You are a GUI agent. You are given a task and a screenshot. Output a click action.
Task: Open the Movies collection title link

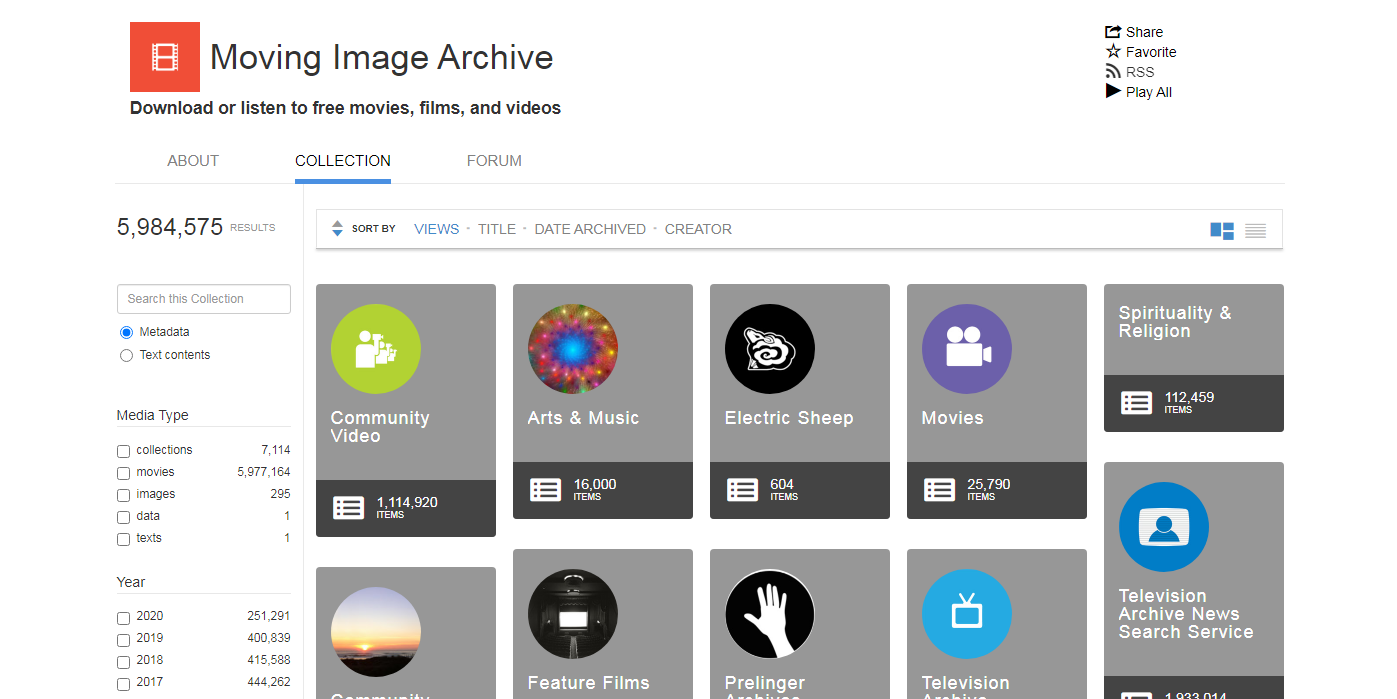pos(953,418)
